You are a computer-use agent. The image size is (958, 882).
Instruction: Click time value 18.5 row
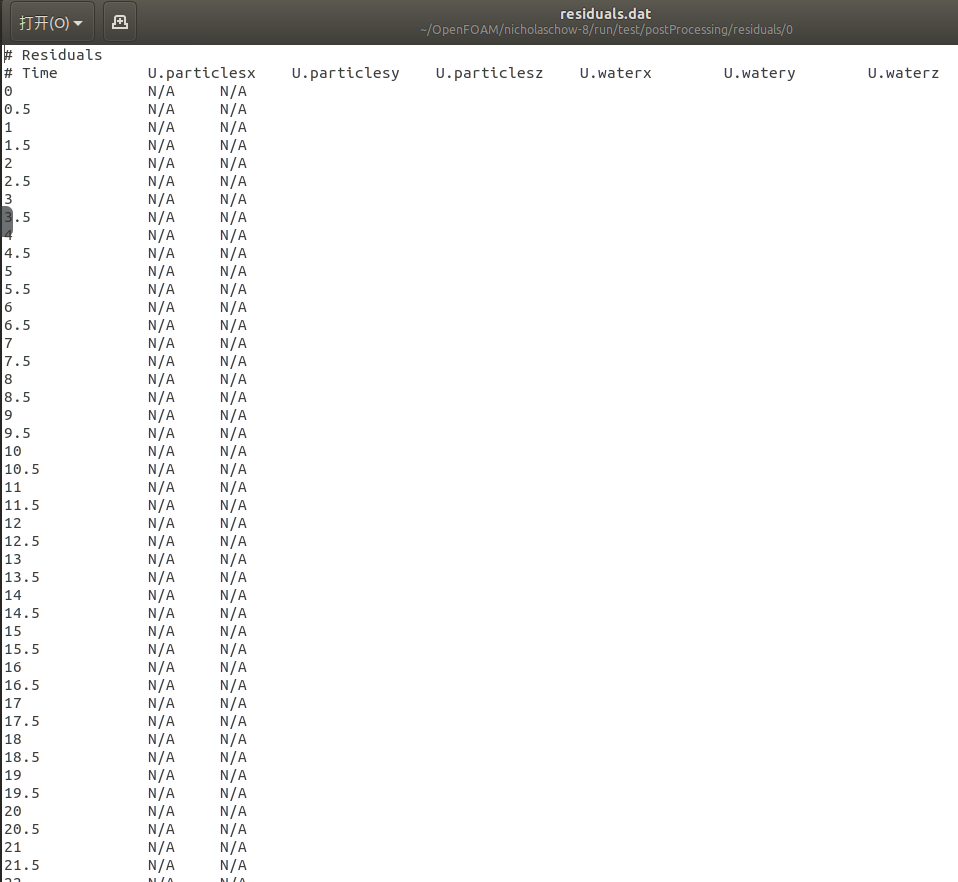(x=22, y=758)
